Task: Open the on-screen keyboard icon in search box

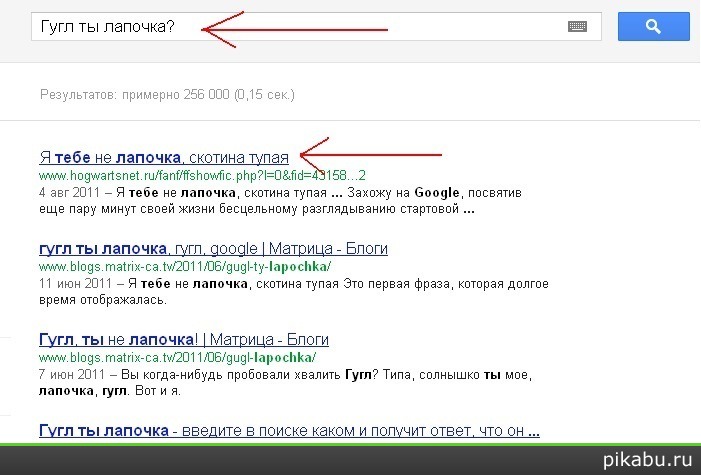Action: pyautogui.click(x=577, y=28)
